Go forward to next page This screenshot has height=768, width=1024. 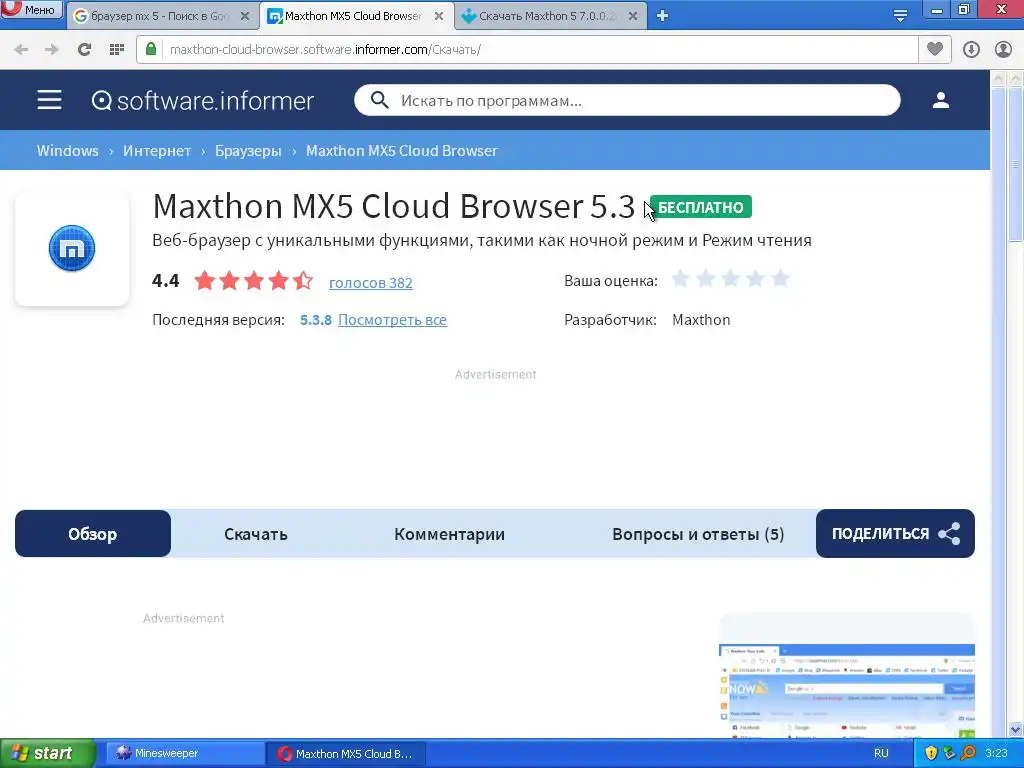(x=52, y=50)
